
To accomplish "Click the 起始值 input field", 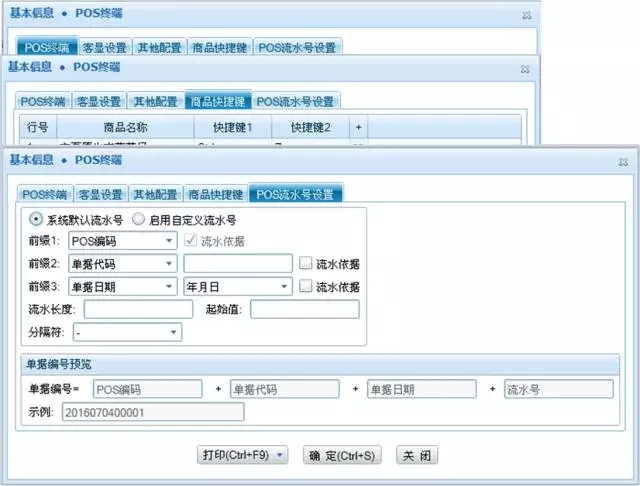I will tap(305, 309).
